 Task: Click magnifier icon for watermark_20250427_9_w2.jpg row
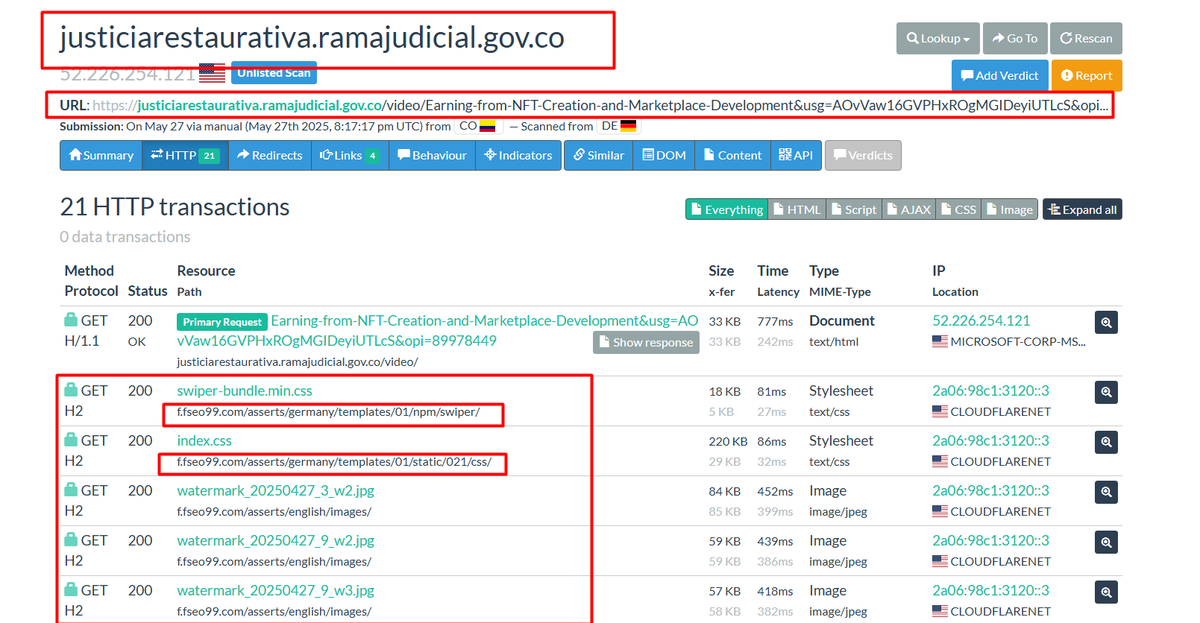tap(1106, 543)
